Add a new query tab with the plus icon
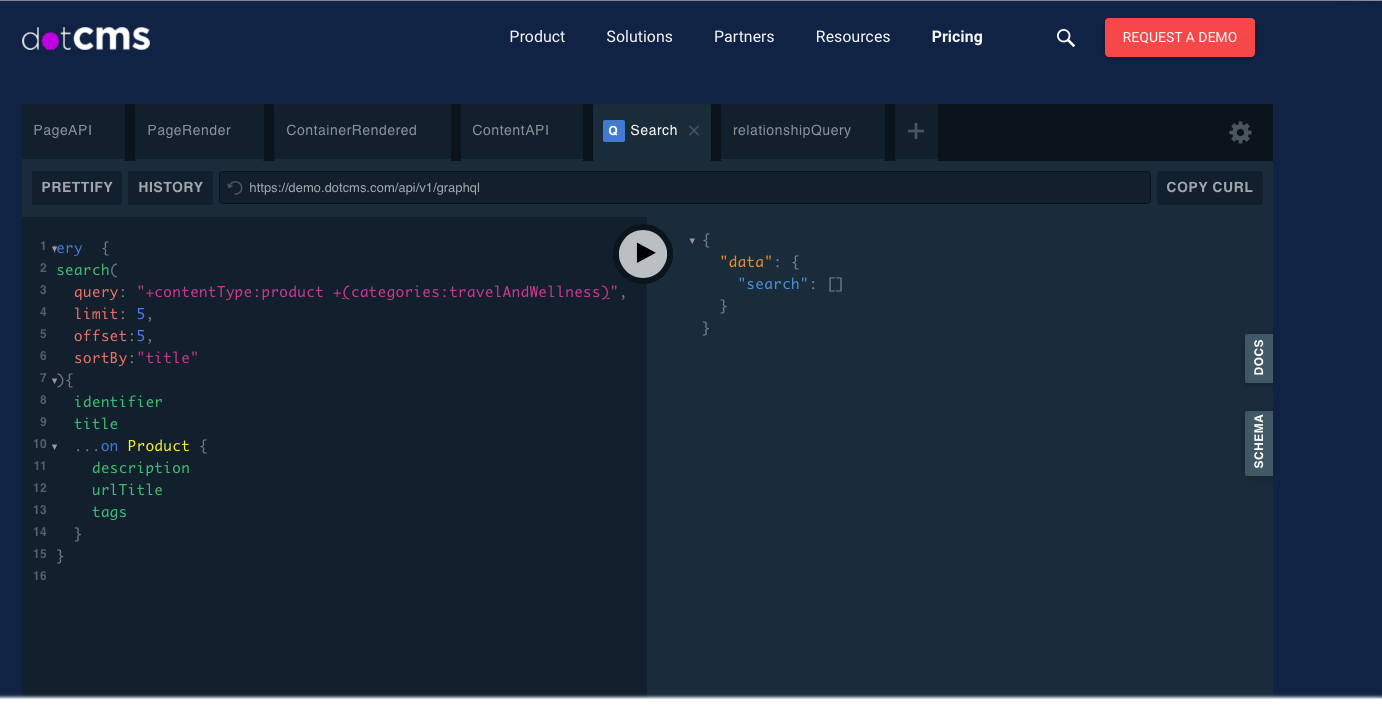 tap(915, 130)
